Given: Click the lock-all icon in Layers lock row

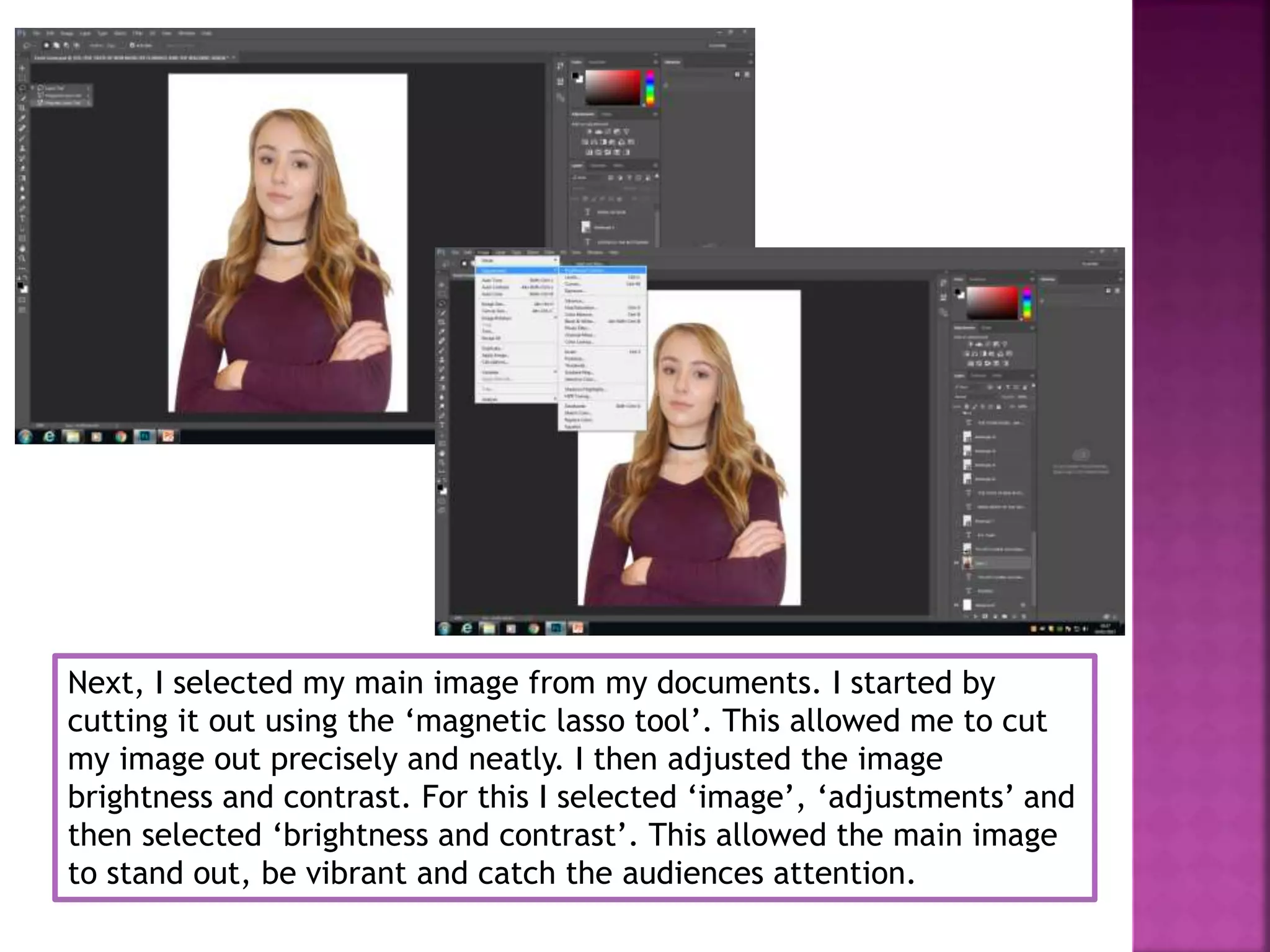Looking at the screenshot, I should [x=998, y=407].
